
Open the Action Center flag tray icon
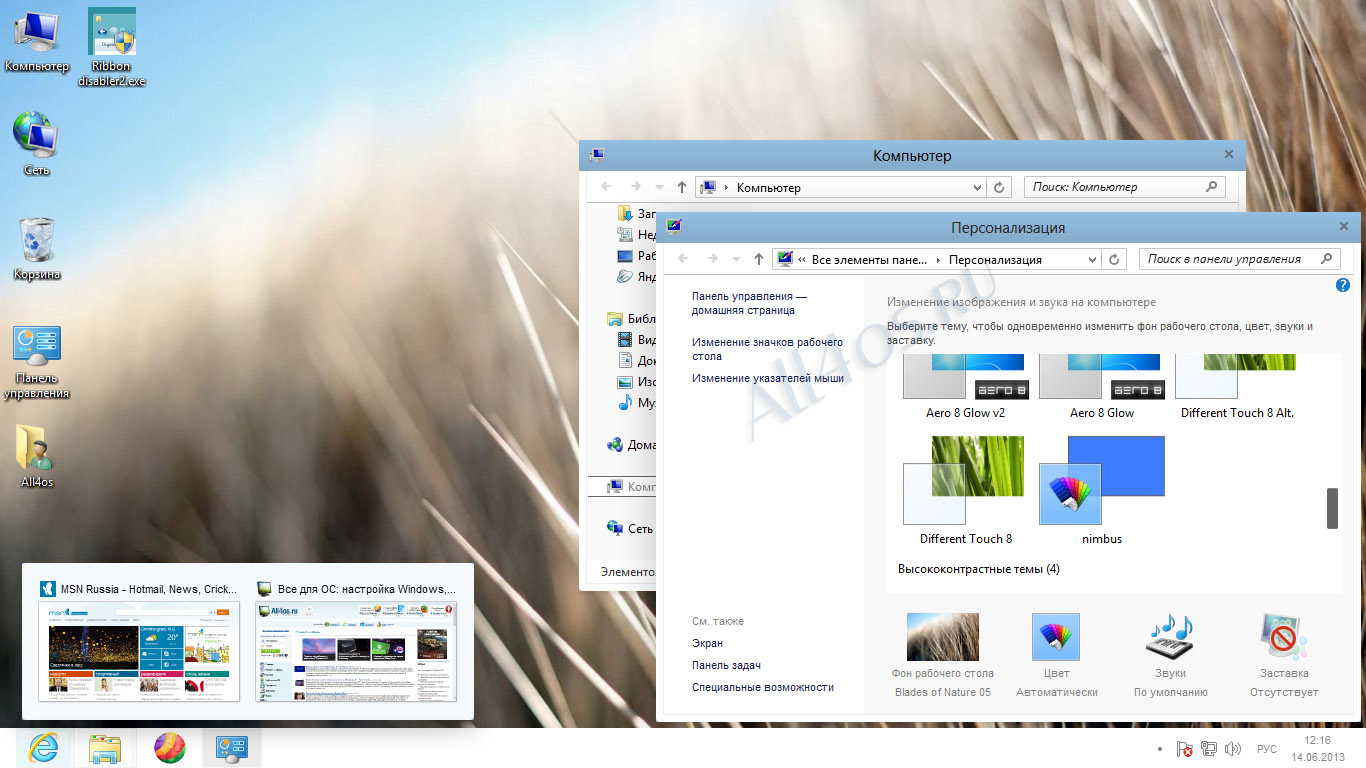pyautogui.click(x=1184, y=749)
